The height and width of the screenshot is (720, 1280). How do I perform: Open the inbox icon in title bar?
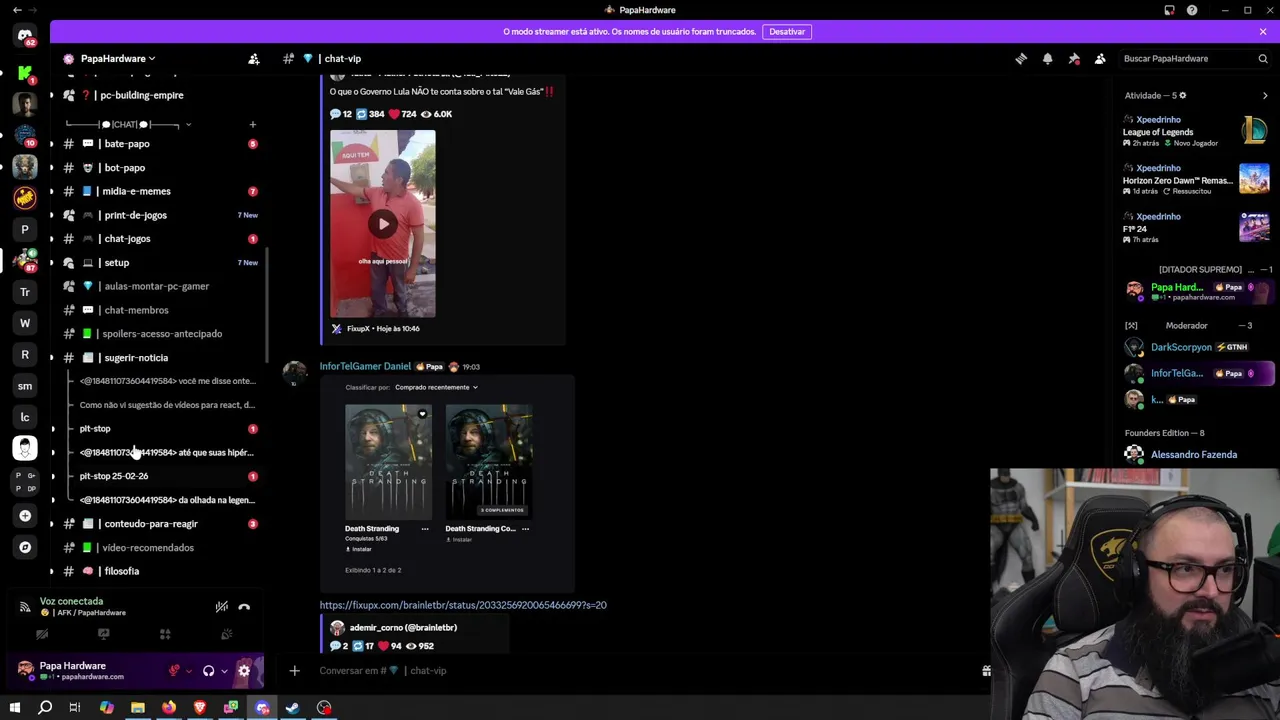pyautogui.click(x=1169, y=10)
